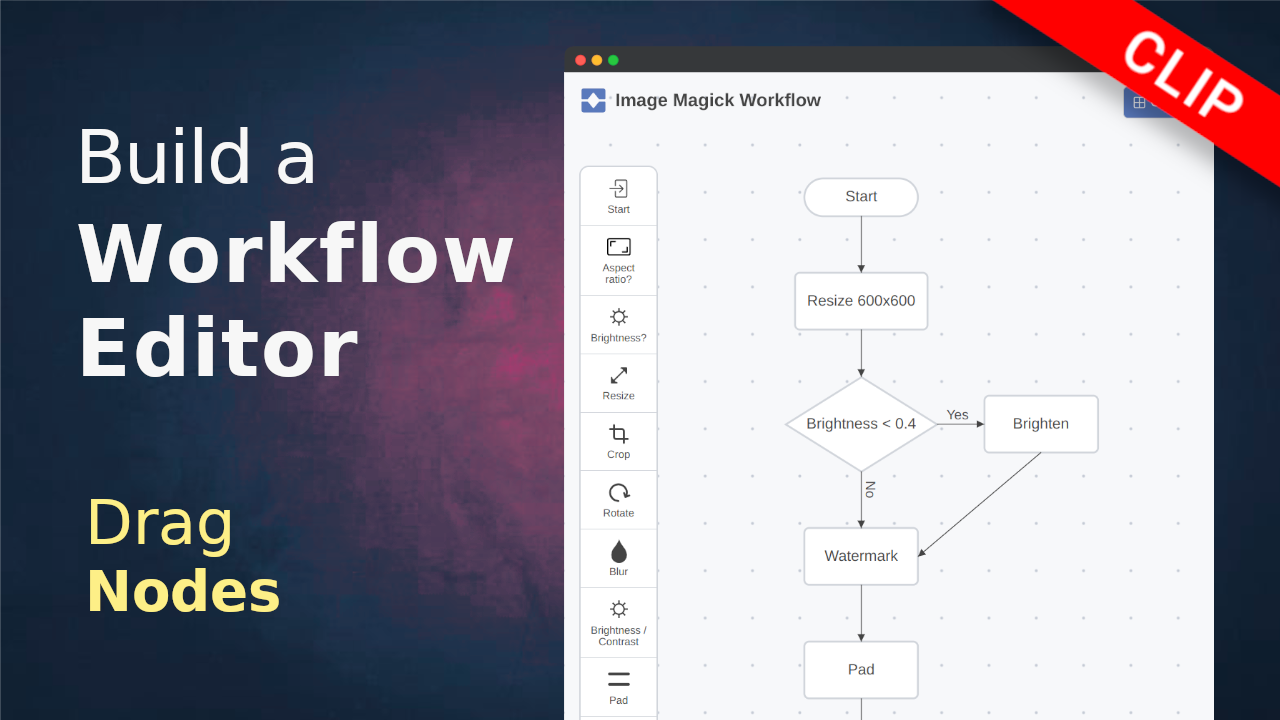This screenshot has height=720, width=1280.
Task: Click the Pad node on canvas
Action: pyautogui.click(x=860, y=670)
